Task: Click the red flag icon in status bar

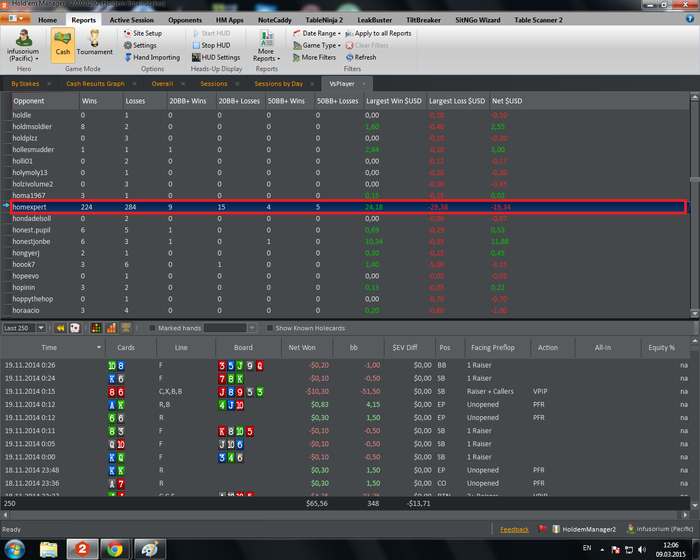Action: pos(542,529)
